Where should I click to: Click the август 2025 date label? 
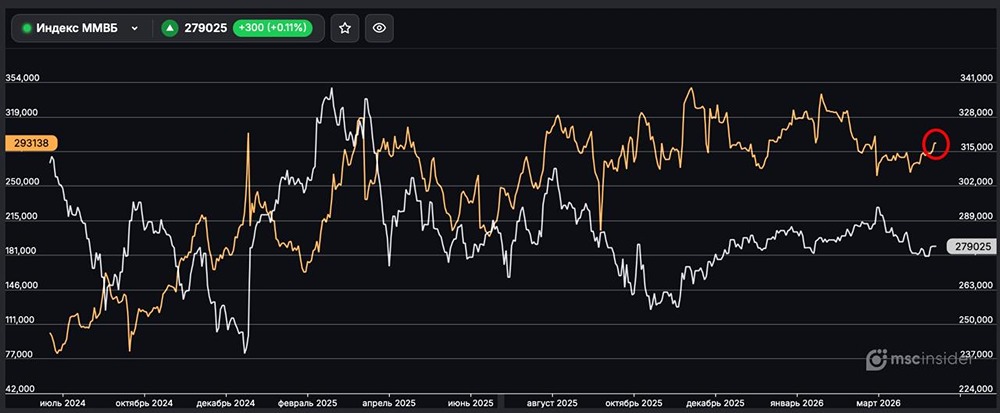pyautogui.click(x=553, y=403)
